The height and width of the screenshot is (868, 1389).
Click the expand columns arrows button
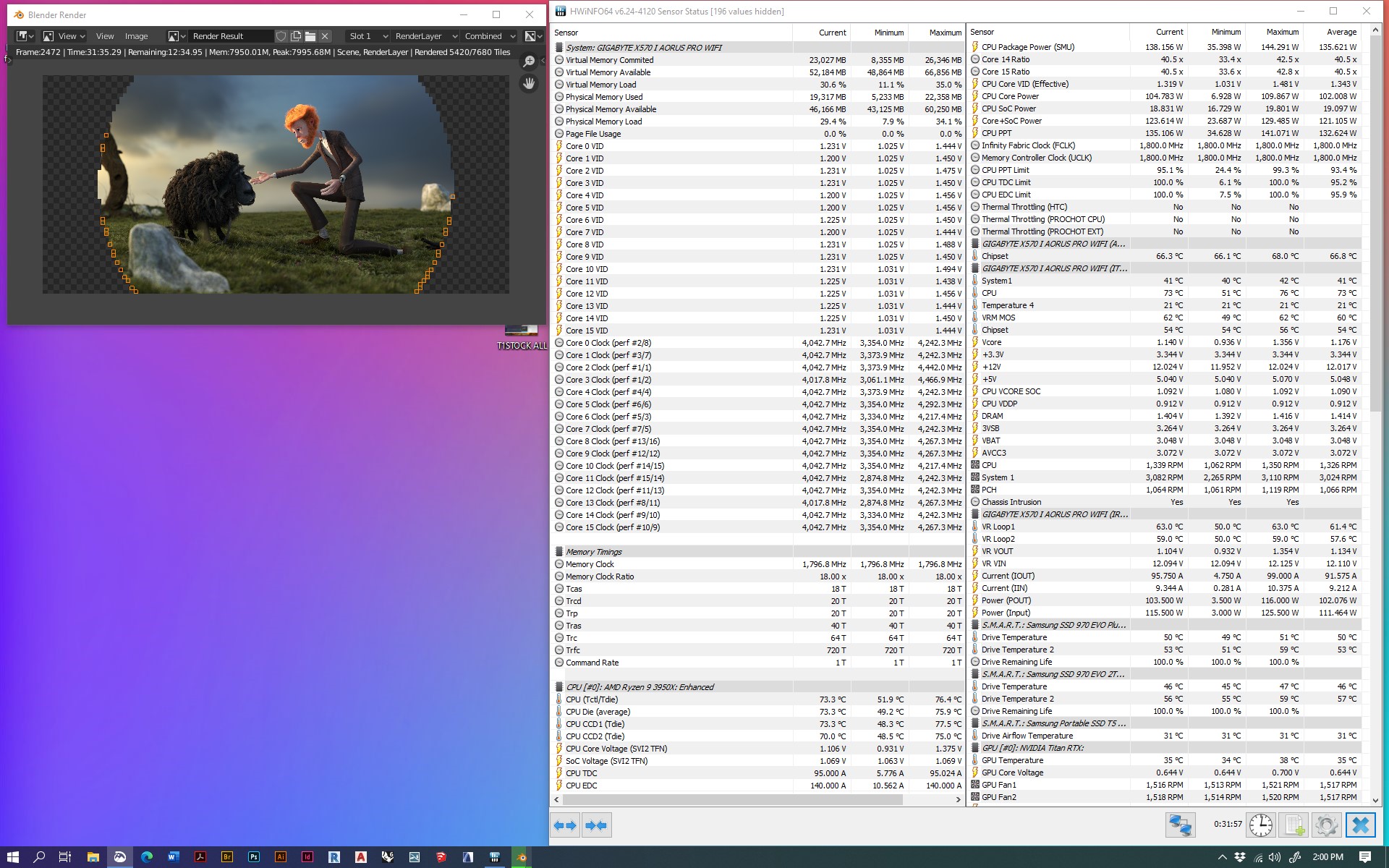565,825
